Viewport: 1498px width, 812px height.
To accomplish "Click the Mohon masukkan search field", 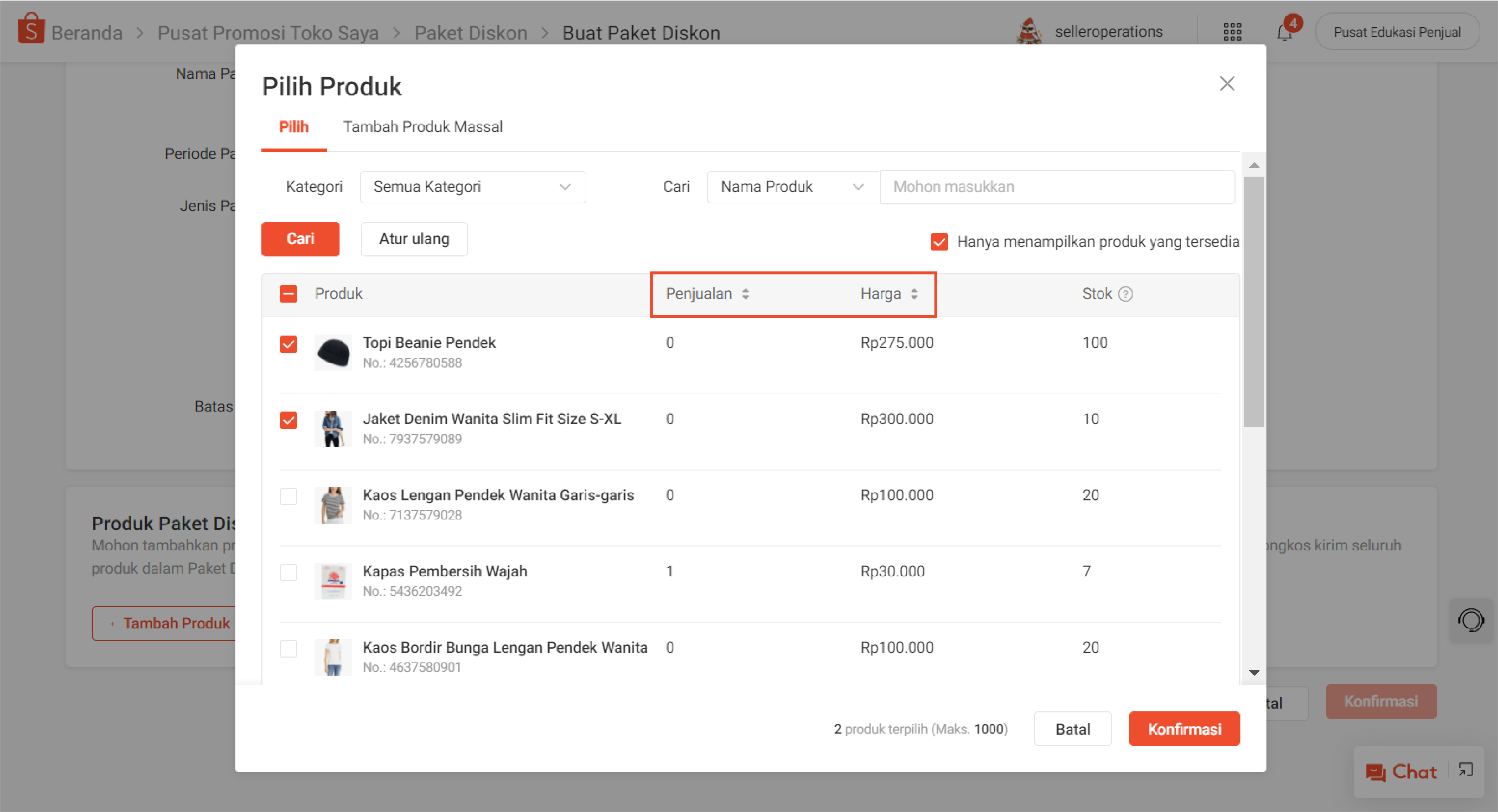I will [1057, 187].
